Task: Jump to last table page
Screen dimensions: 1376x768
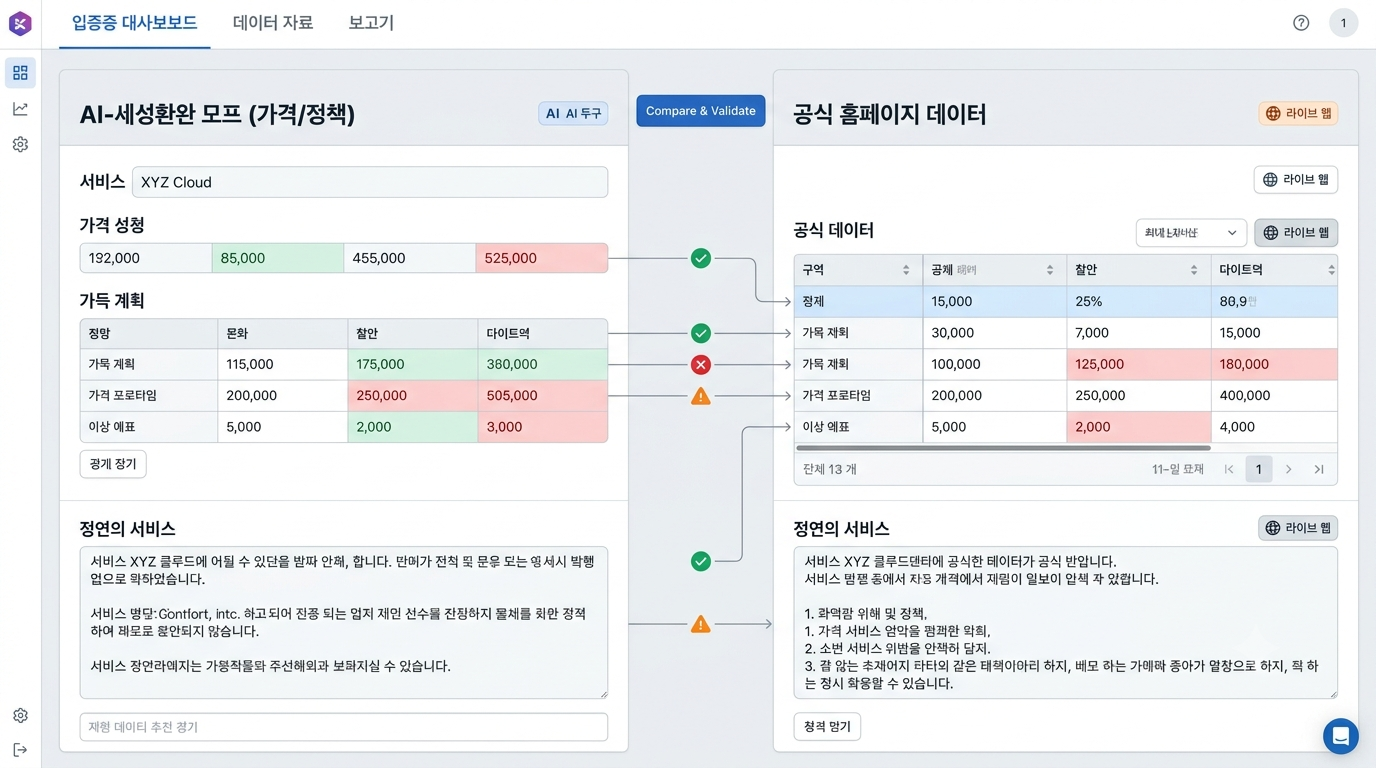Action: pos(1319,469)
